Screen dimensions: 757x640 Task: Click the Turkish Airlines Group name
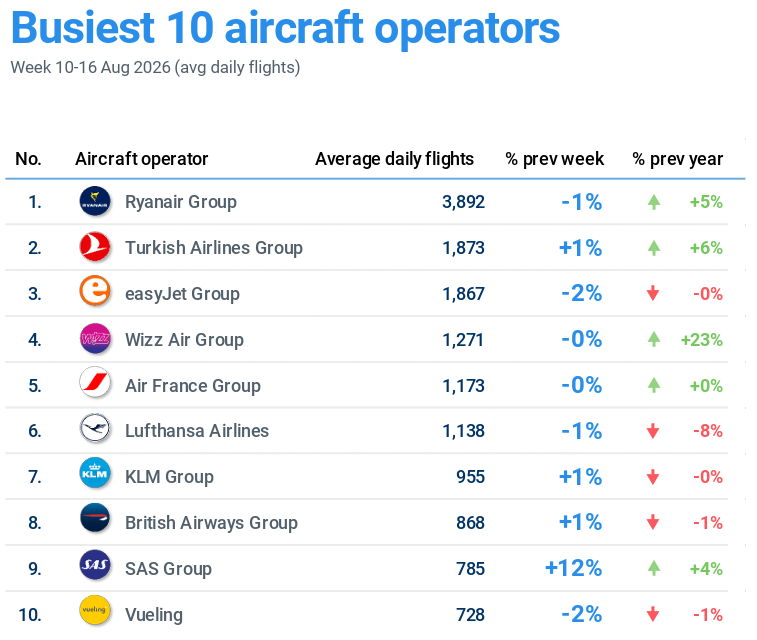click(214, 248)
